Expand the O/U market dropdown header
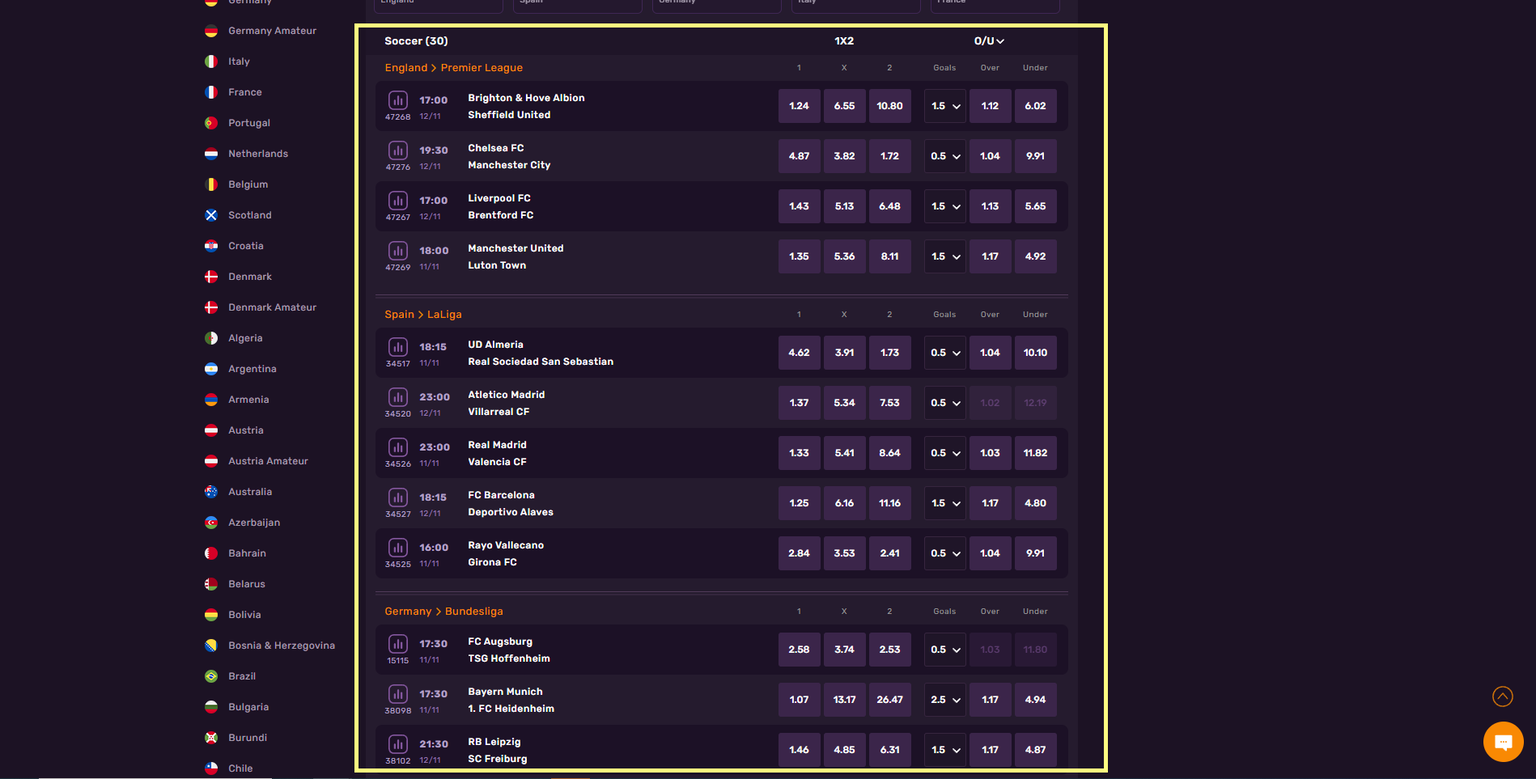Viewport: 1536px width, 779px height. (989, 41)
